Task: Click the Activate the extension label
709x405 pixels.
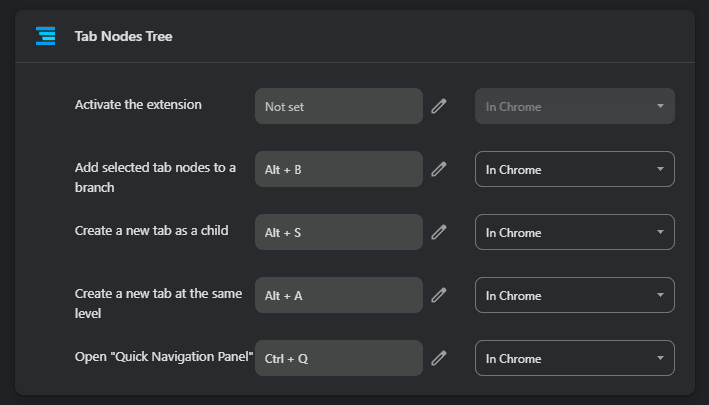Action: pos(138,105)
